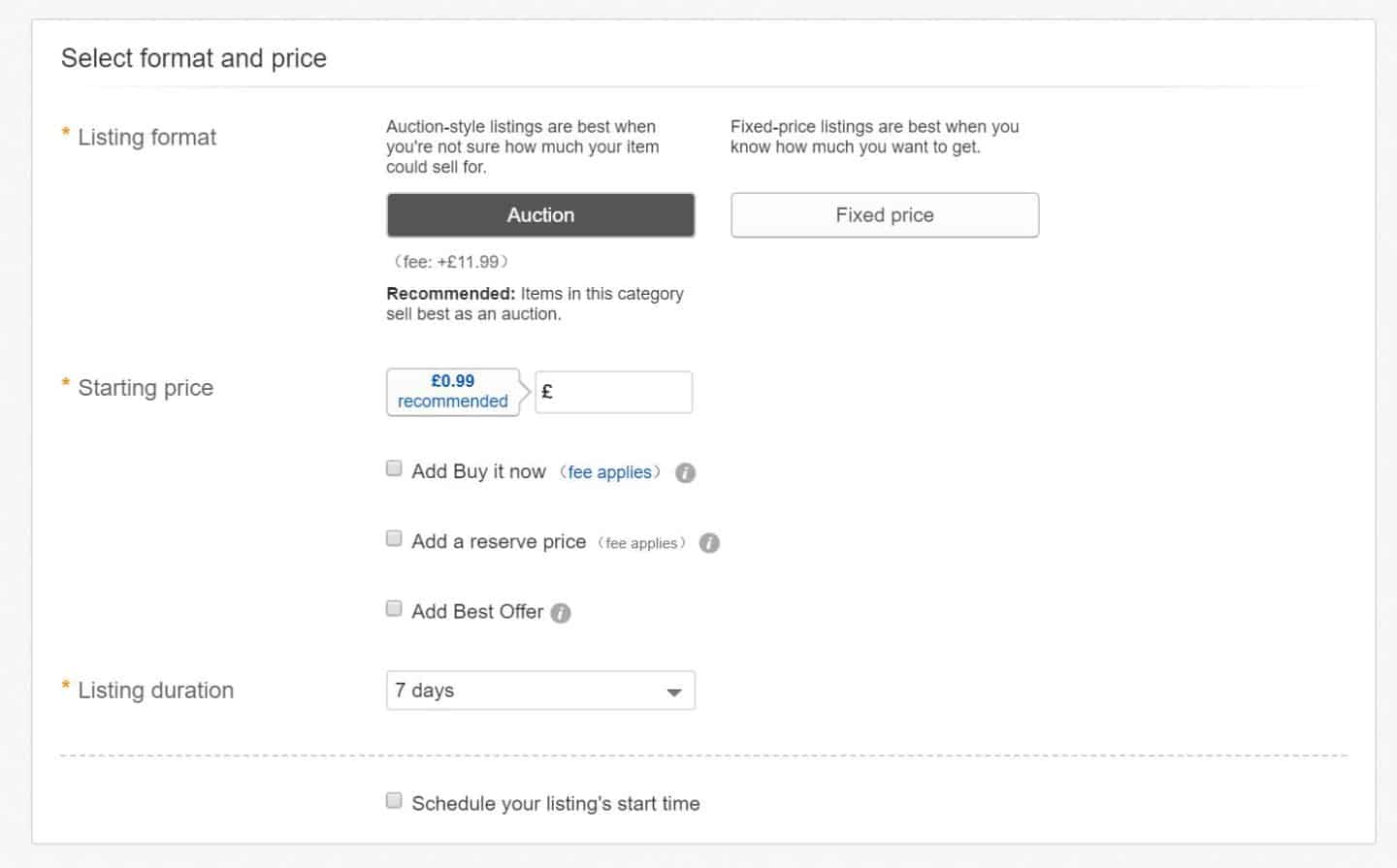Apply the £0.99 recommended starting price
1397x868 pixels.
452,391
